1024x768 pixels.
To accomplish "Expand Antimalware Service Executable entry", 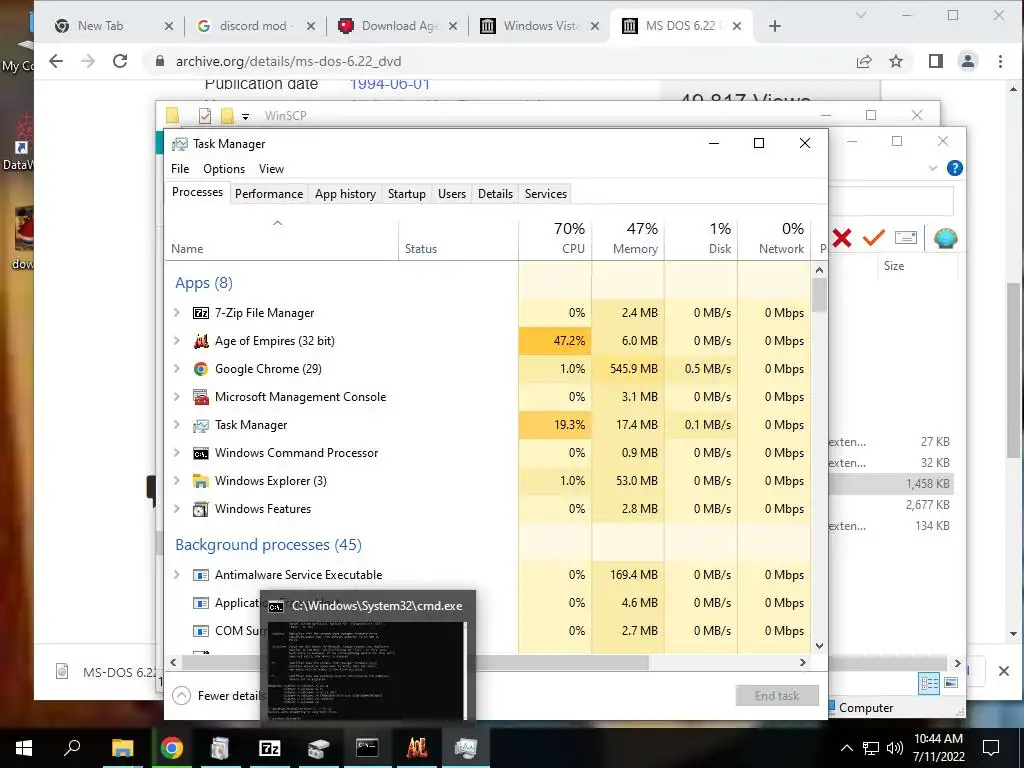I will (176, 575).
